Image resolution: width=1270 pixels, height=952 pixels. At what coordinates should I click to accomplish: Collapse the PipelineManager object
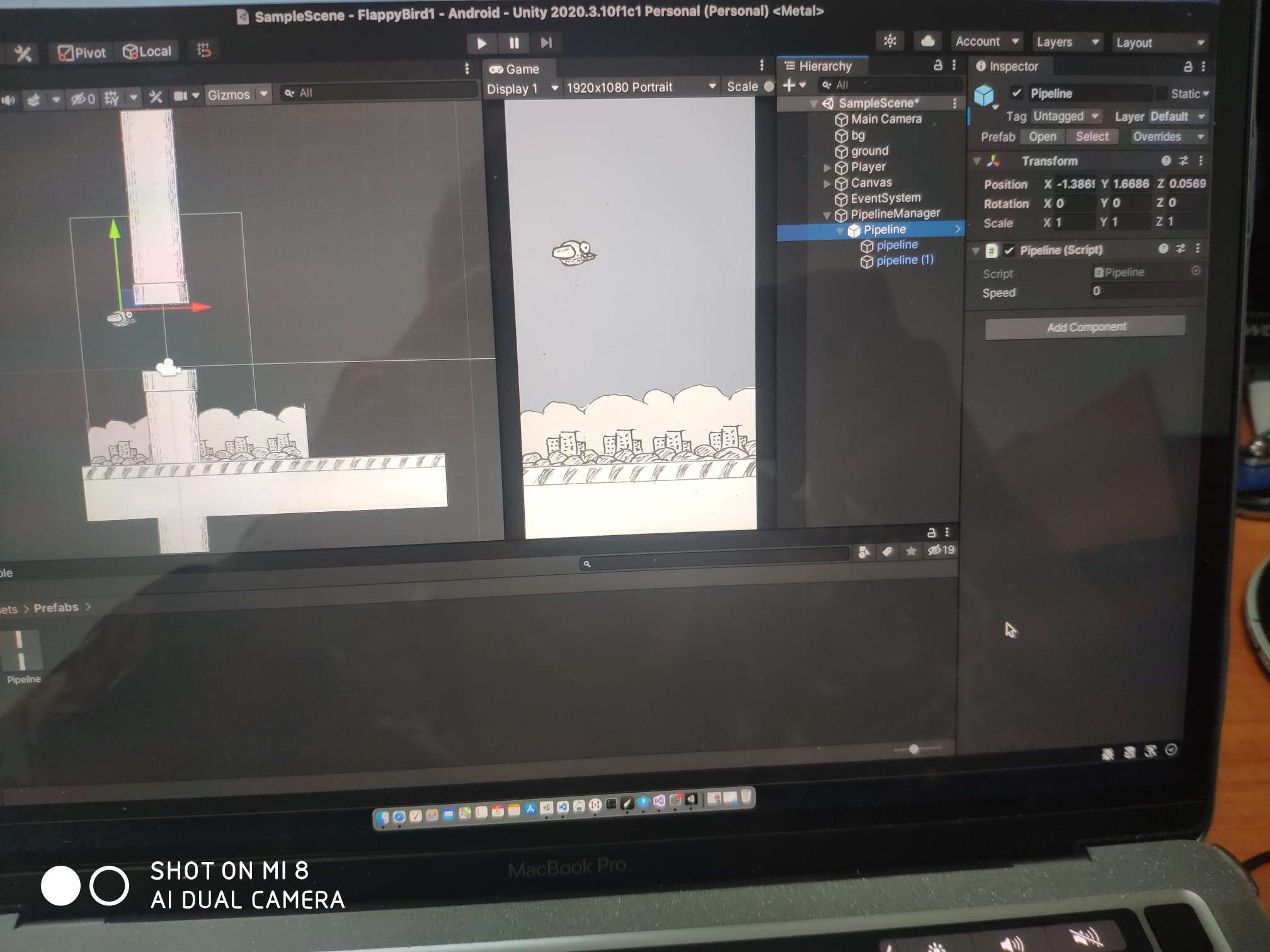[x=827, y=215]
